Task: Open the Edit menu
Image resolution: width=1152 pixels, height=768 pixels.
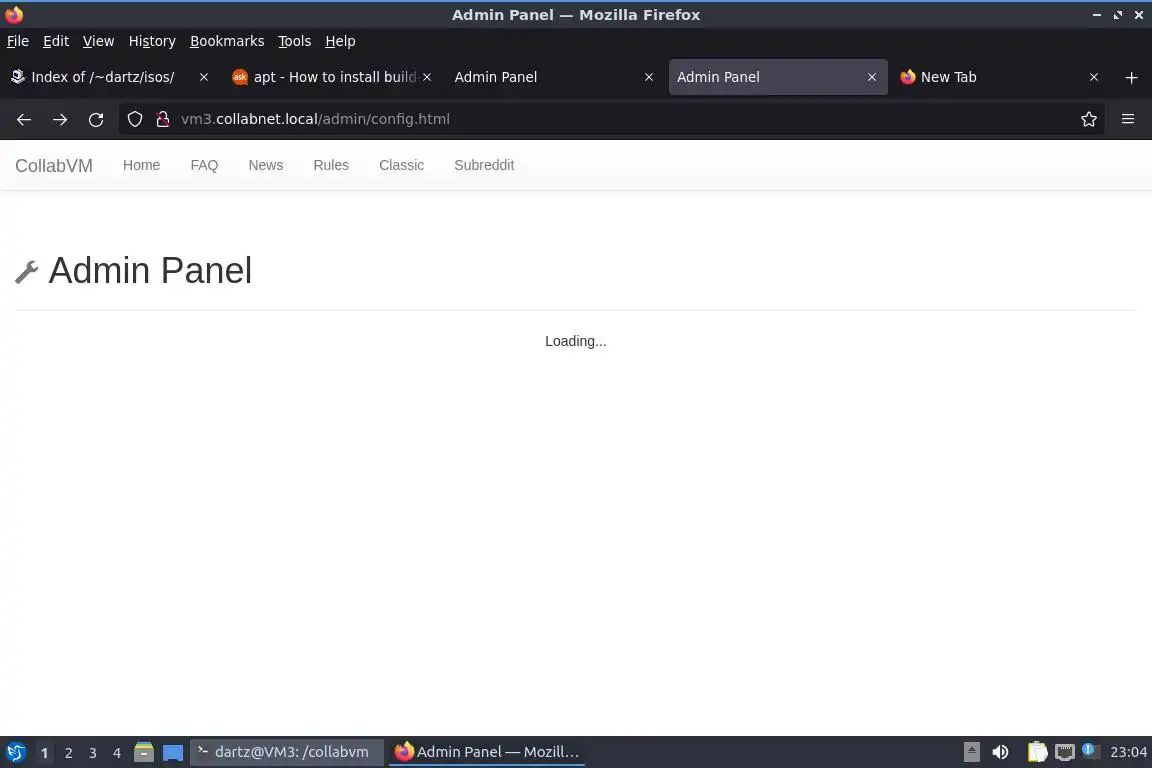Action: click(56, 41)
